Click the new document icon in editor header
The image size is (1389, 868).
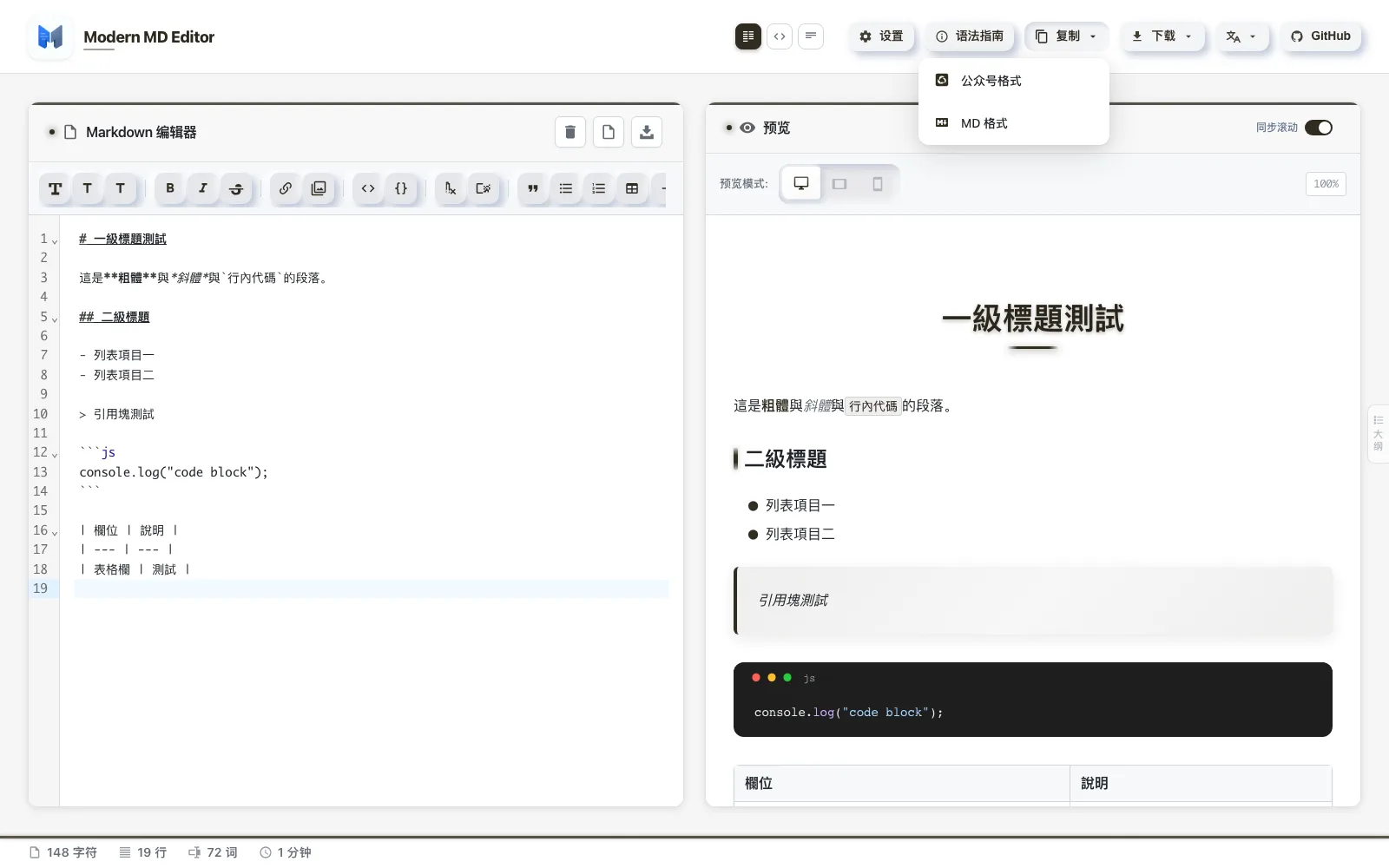609,132
